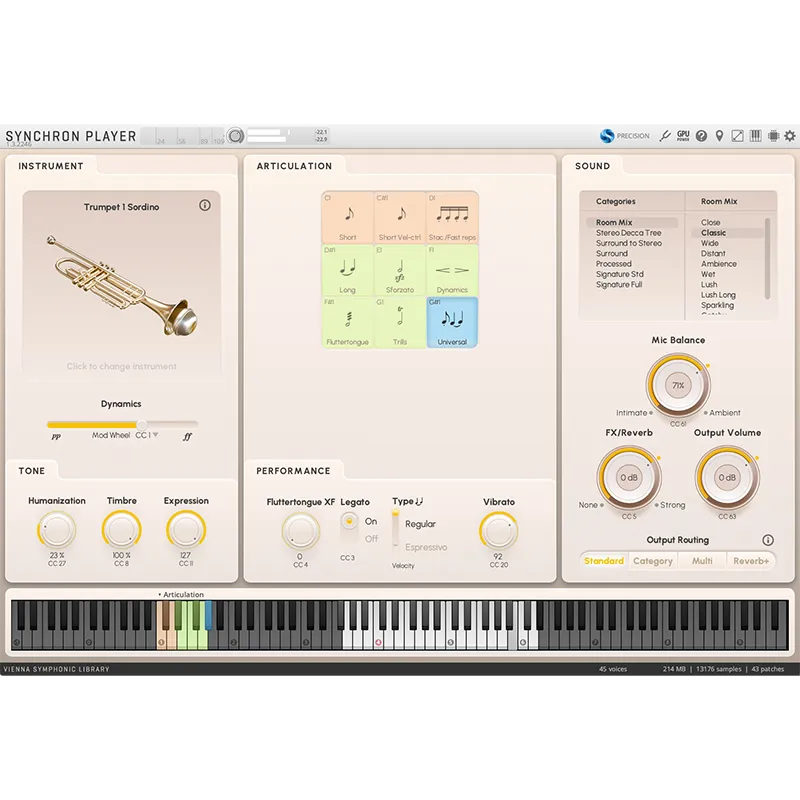Image resolution: width=800 pixels, height=800 pixels.
Task: Select Stereo Decca Tree category
Action: 629,233
